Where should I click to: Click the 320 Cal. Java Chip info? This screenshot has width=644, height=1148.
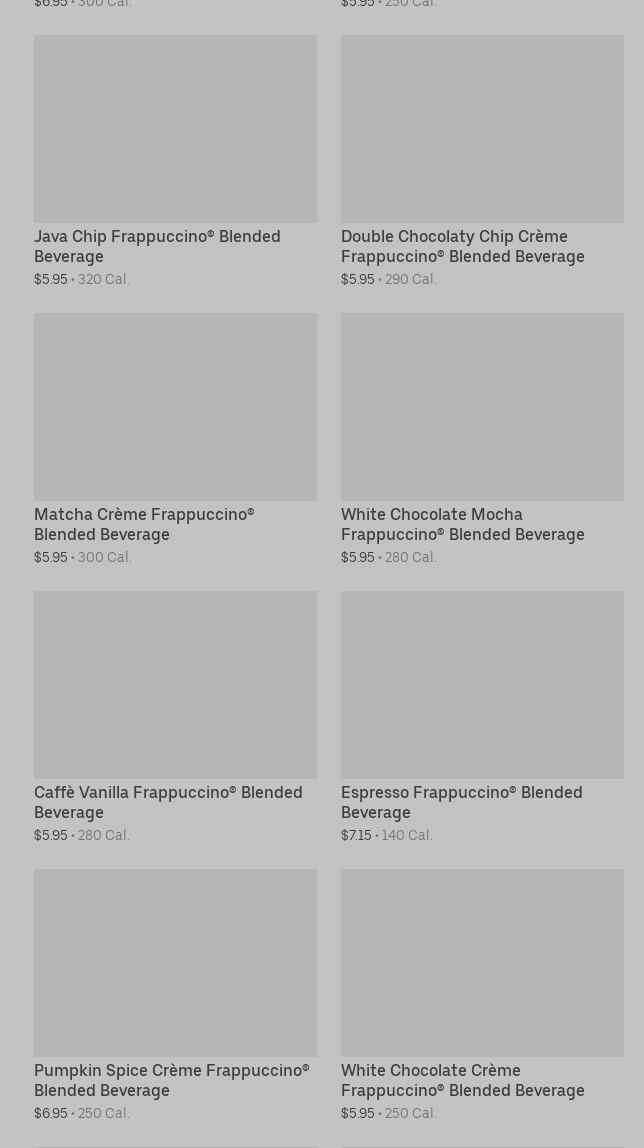(104, 279)
